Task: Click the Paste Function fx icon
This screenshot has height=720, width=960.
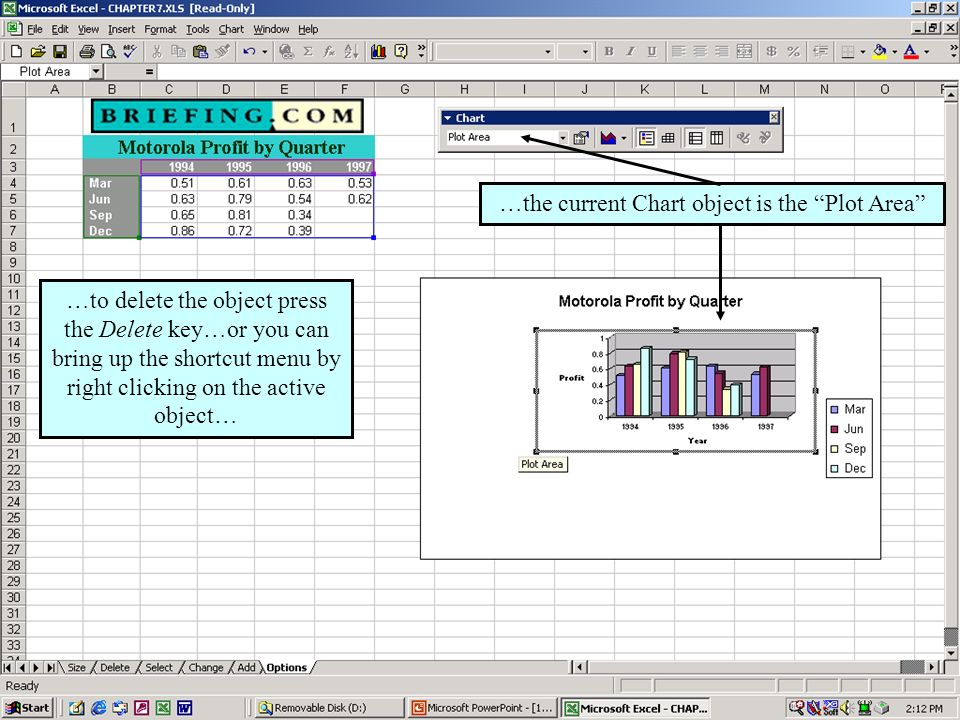Action: [329, 51]
